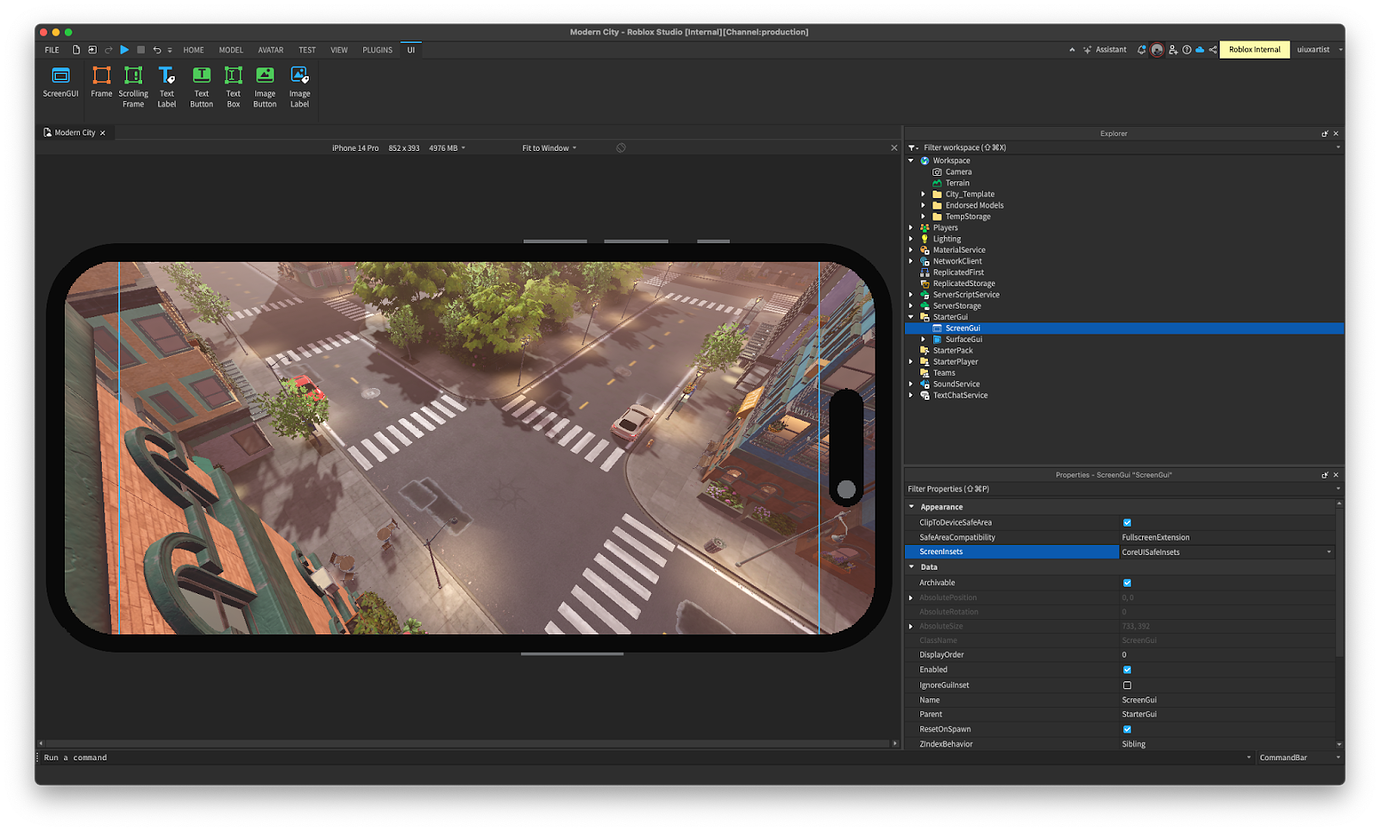This screenshot has height=830, width=1380.
Task: Collapse the Appearance section in Properties
Action: click(x=910, y=507)
